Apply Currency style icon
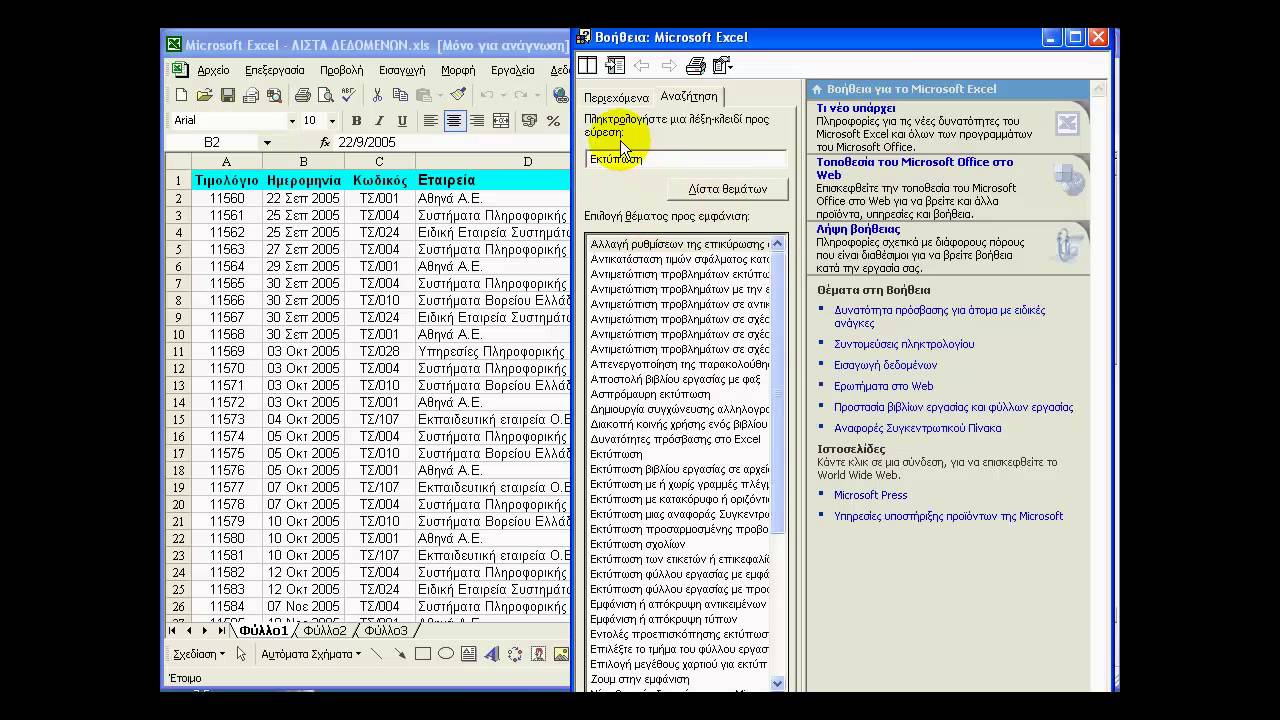The width and height of the screenshot is (1280, 720). (529, 120)
